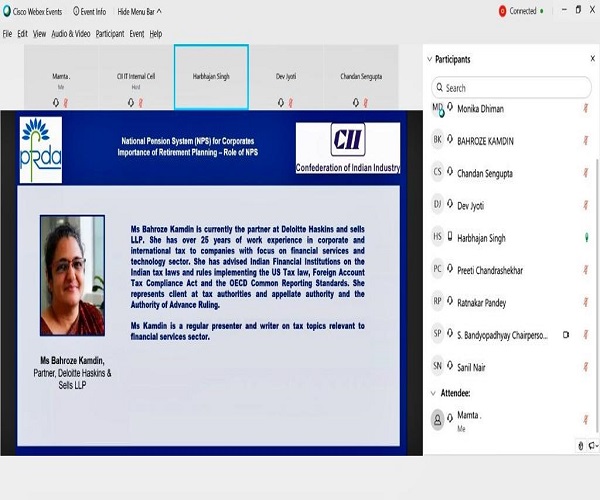600x500 pixels.
Task: Open the Help menu
Action: coord(156,34)
